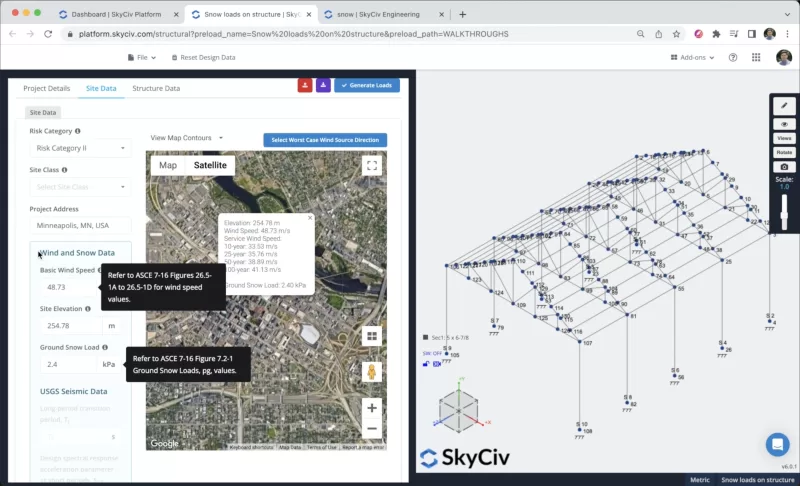Click the browser reload icon
Image resolution: width=800 pixels, height=486 pixels.
pos(48,34)
